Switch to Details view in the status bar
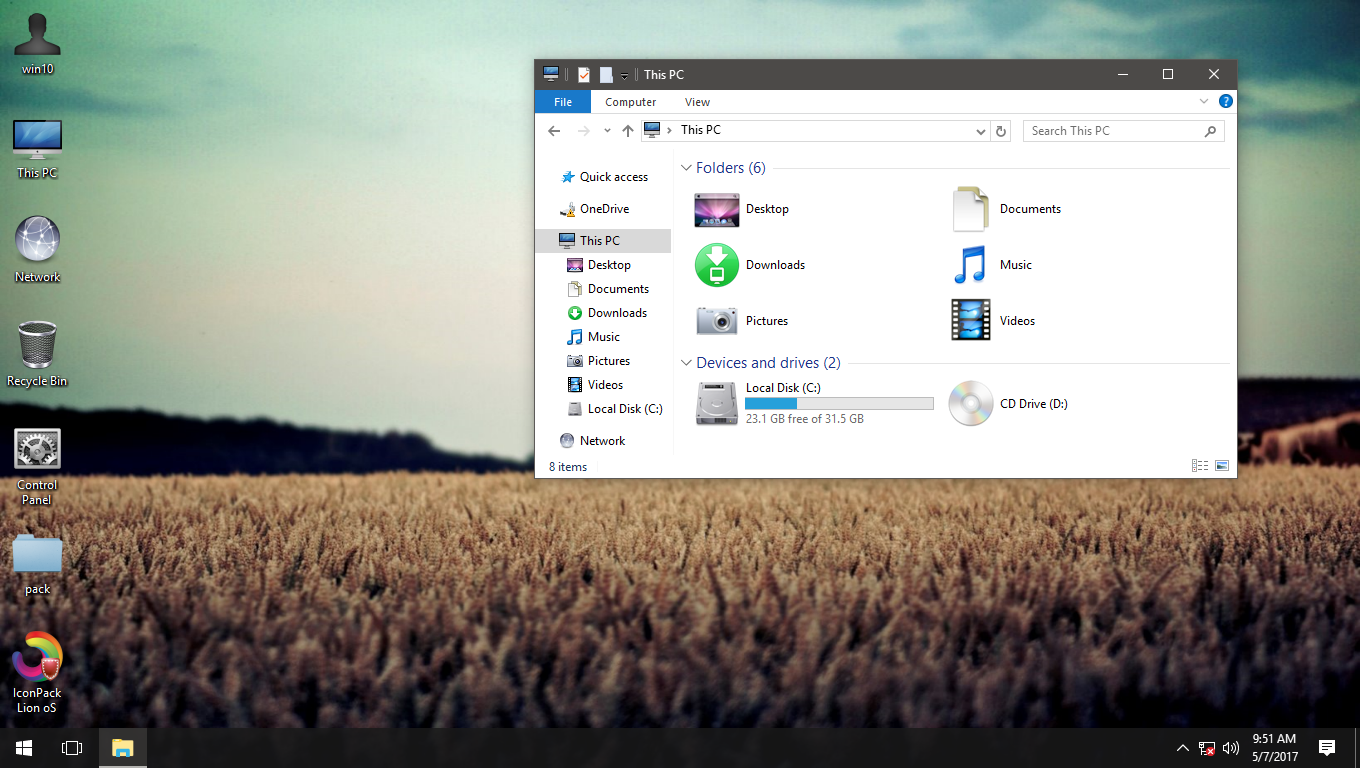The image size is (1360, 768). [x=1199, y=465]
